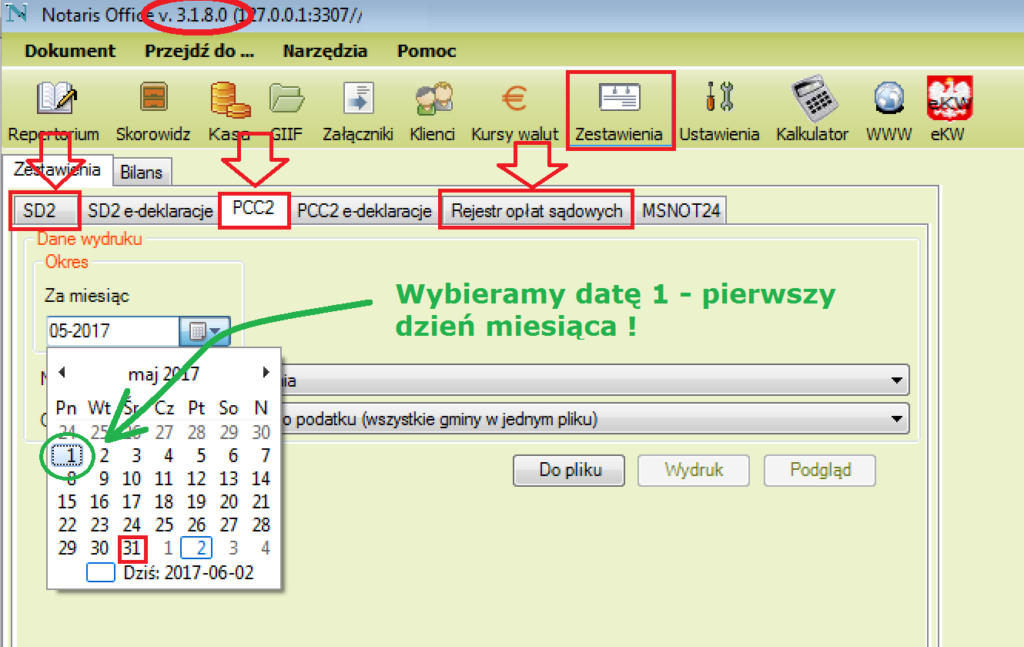This screenshot has height=647, width=1024.
Task: Choose day 7 in the calendar
Action: click(x=265, y=455)
